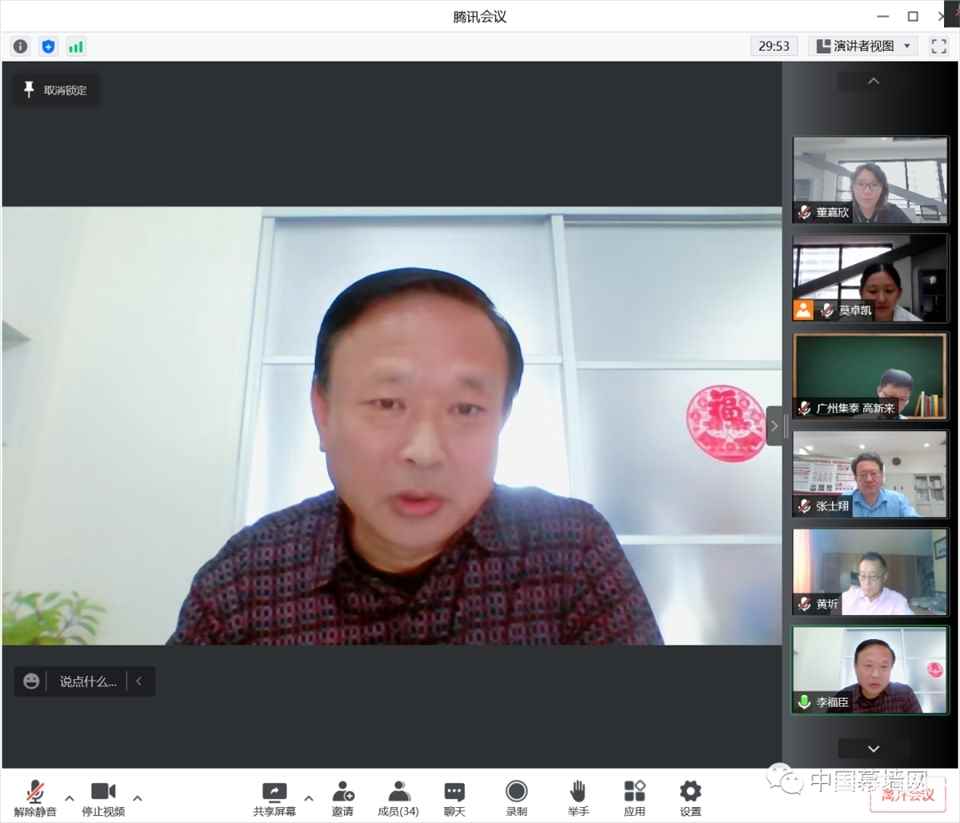Expand audio options arrow beside 解除静音
960x823 pixels.
point(69,798)
